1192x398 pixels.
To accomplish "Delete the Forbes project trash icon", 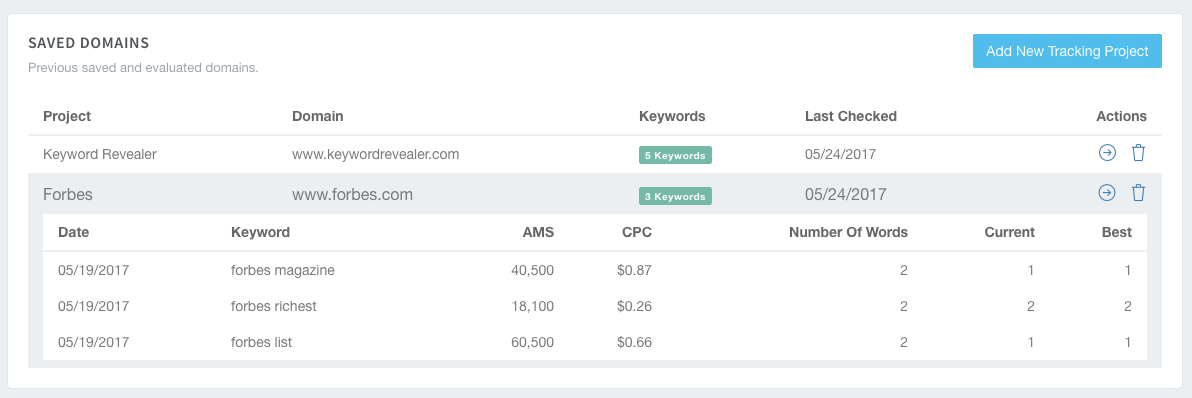I will (1138, 193).
